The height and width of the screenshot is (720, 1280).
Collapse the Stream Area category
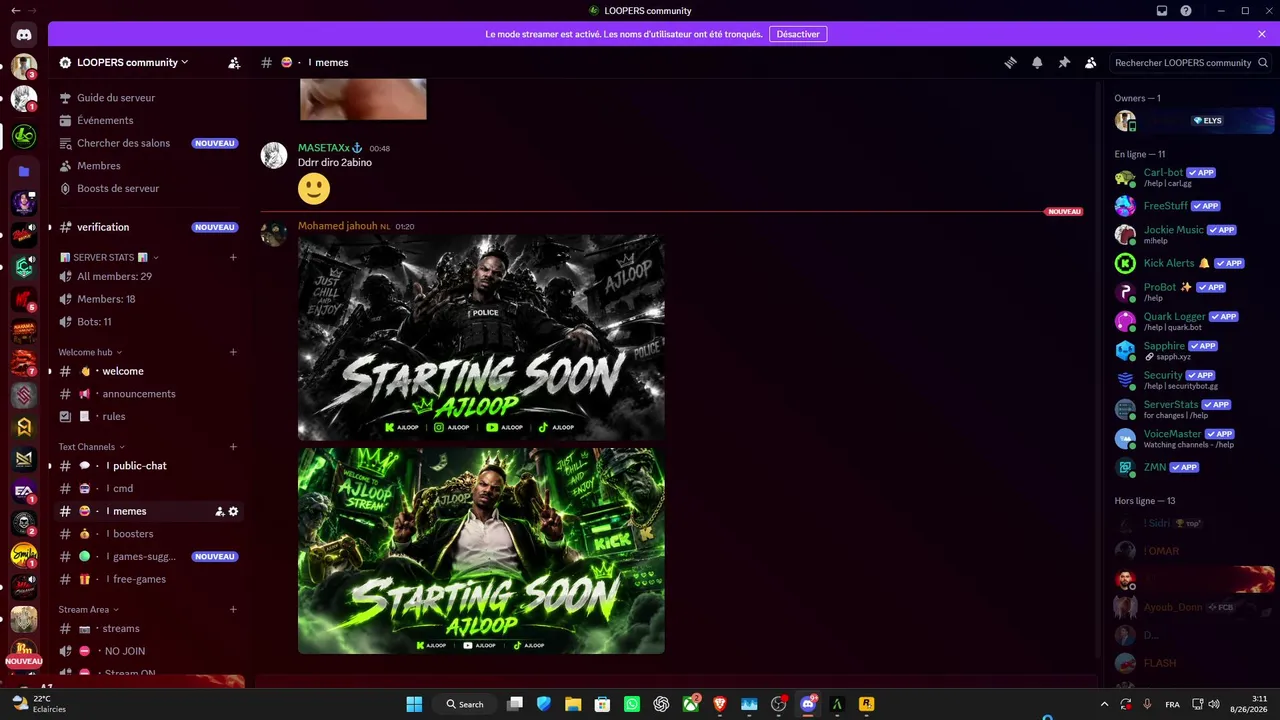point(89,609)
